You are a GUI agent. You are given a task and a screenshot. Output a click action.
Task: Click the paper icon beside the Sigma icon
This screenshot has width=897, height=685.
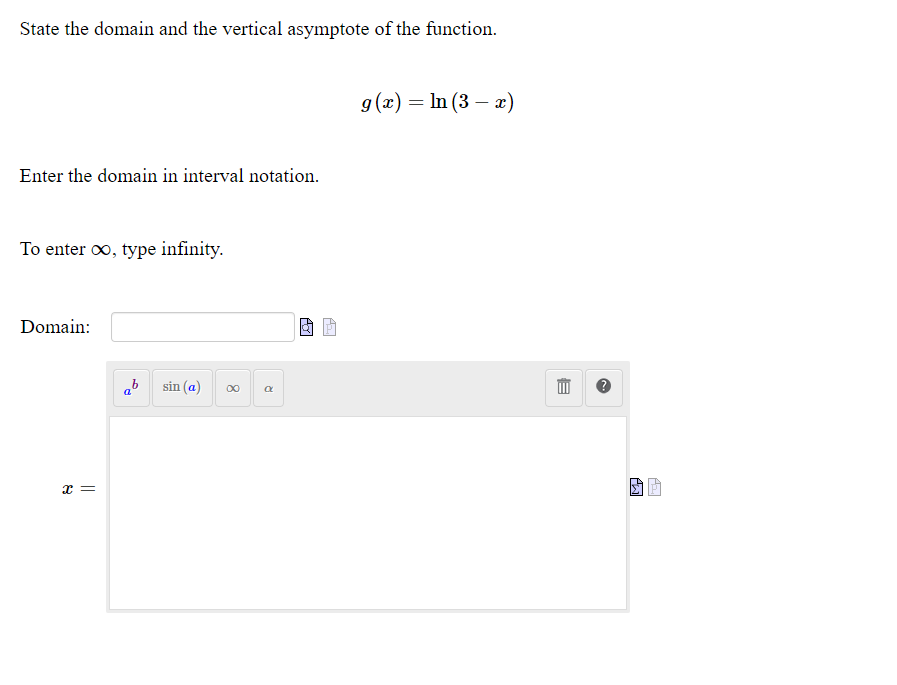pos(655,487)
